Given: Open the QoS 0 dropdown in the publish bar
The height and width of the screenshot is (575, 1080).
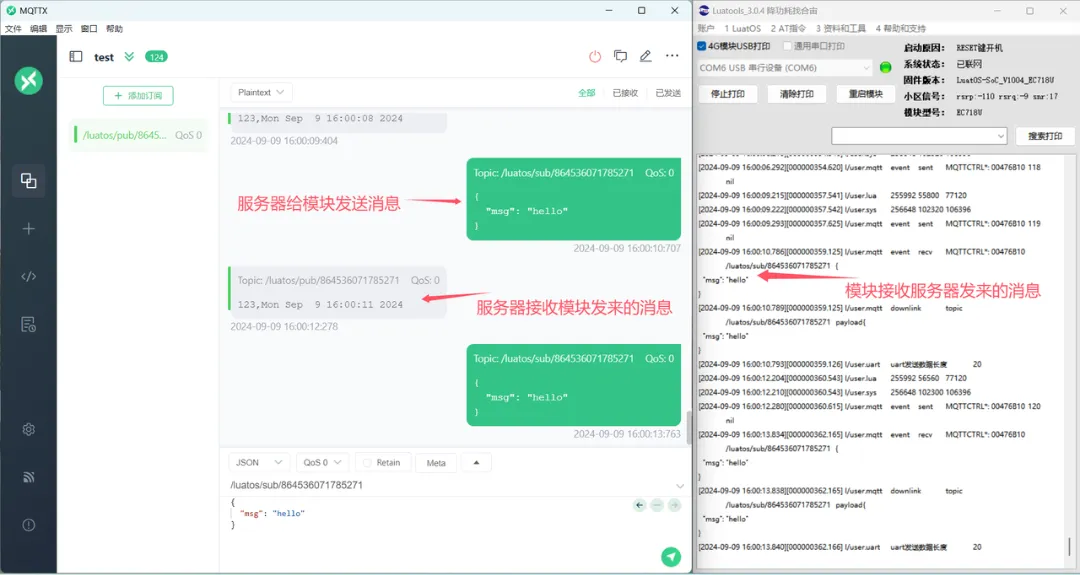Looking at the screenshot, I should coord(323,463).
